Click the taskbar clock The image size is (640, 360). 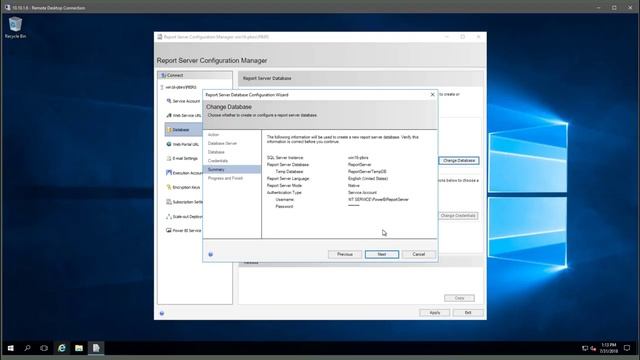[608, 348]
